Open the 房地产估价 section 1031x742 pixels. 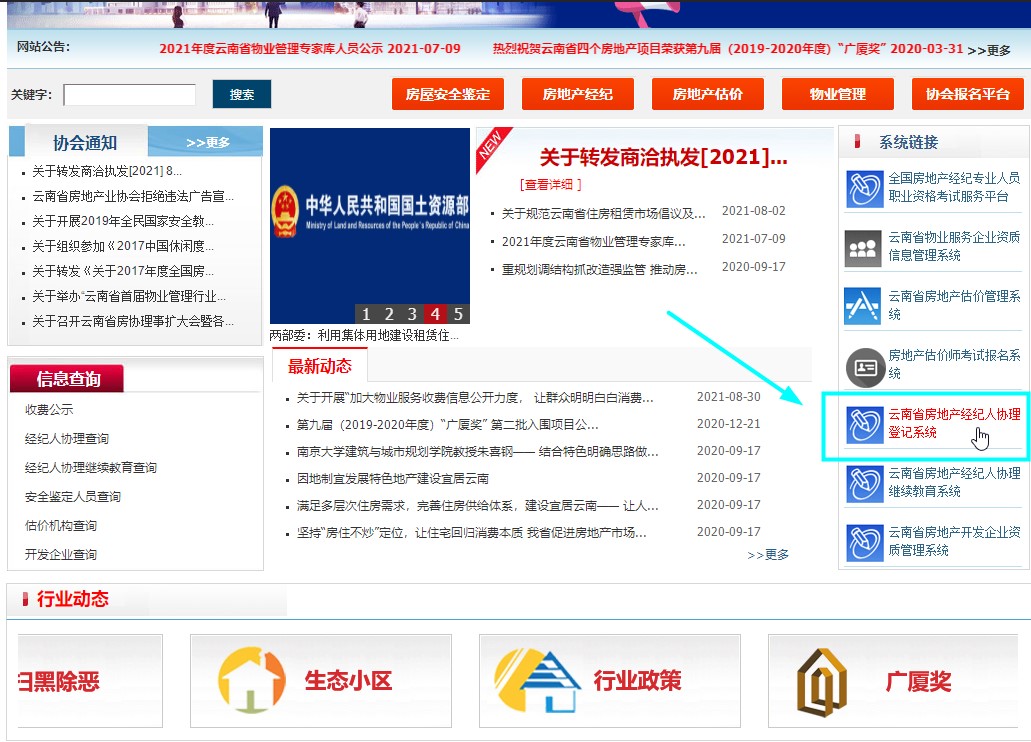tap(707, 94)
